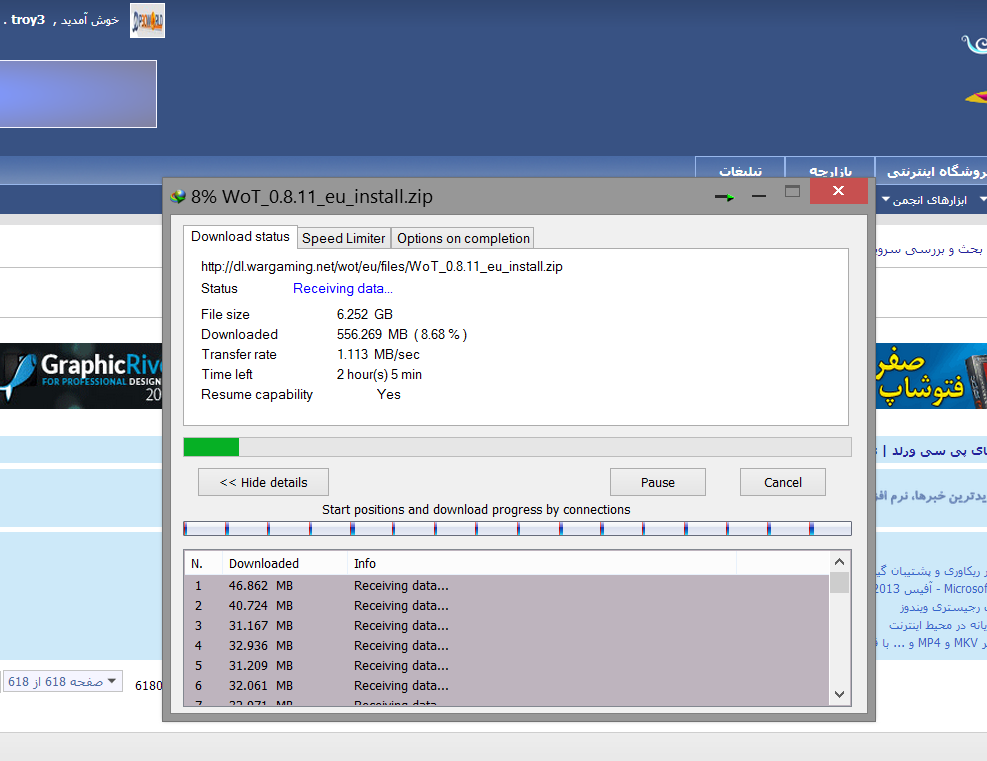The image size is (987, 761).
Task: Click the troy3 user avatar image
Action: tap(147, 20)
